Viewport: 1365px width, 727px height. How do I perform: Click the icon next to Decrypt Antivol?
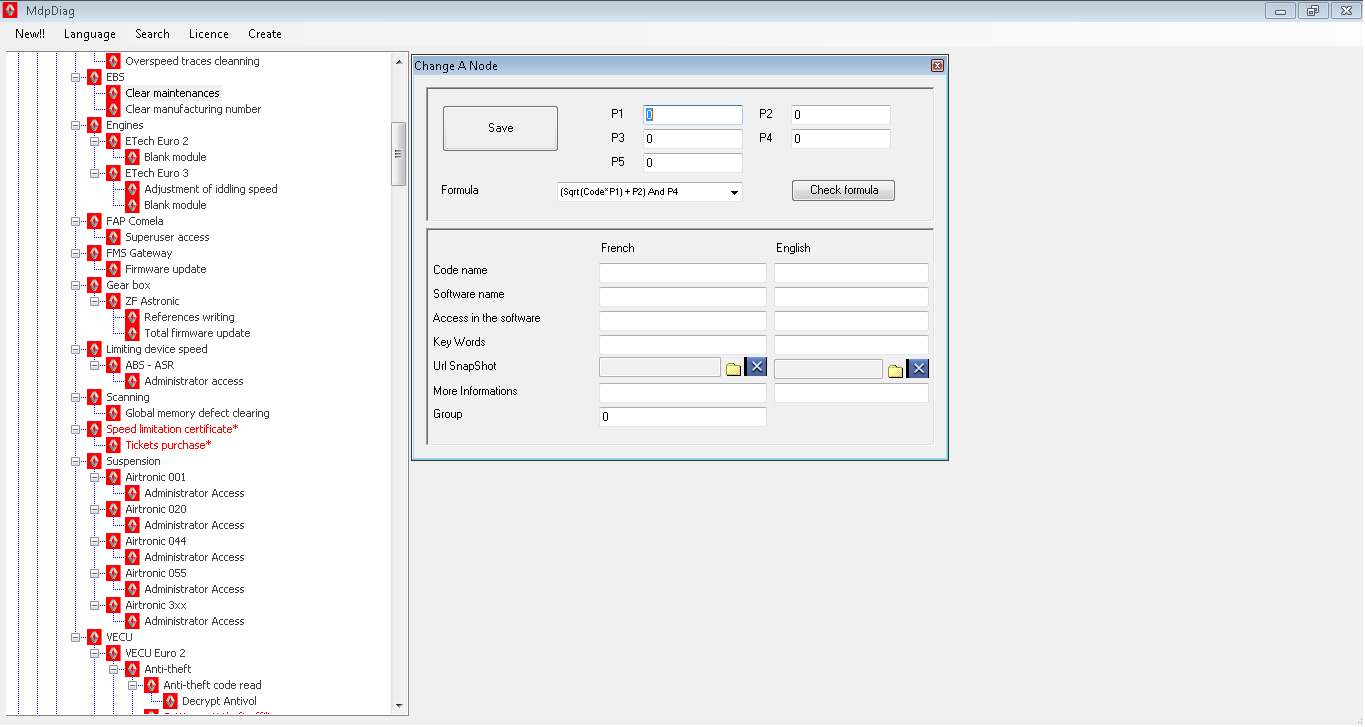click(170, 701)
